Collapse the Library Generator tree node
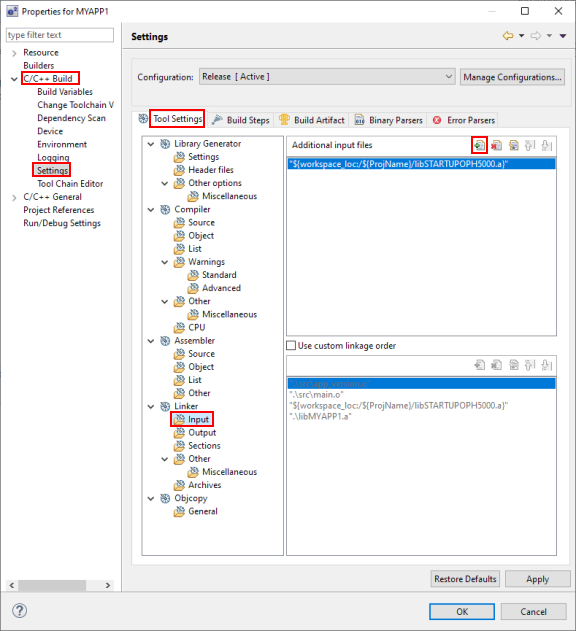Screen dimensions: 576x631 point(151,144)
